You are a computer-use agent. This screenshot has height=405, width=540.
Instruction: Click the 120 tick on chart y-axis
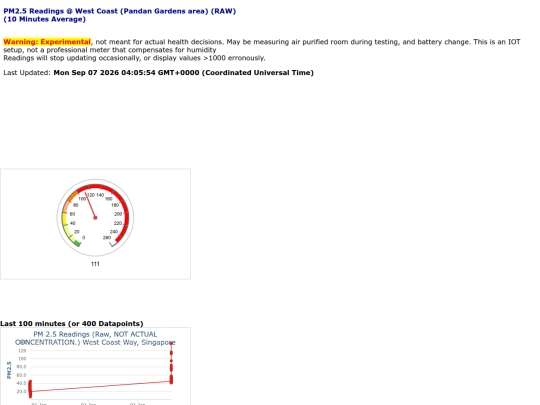(22, 351)
